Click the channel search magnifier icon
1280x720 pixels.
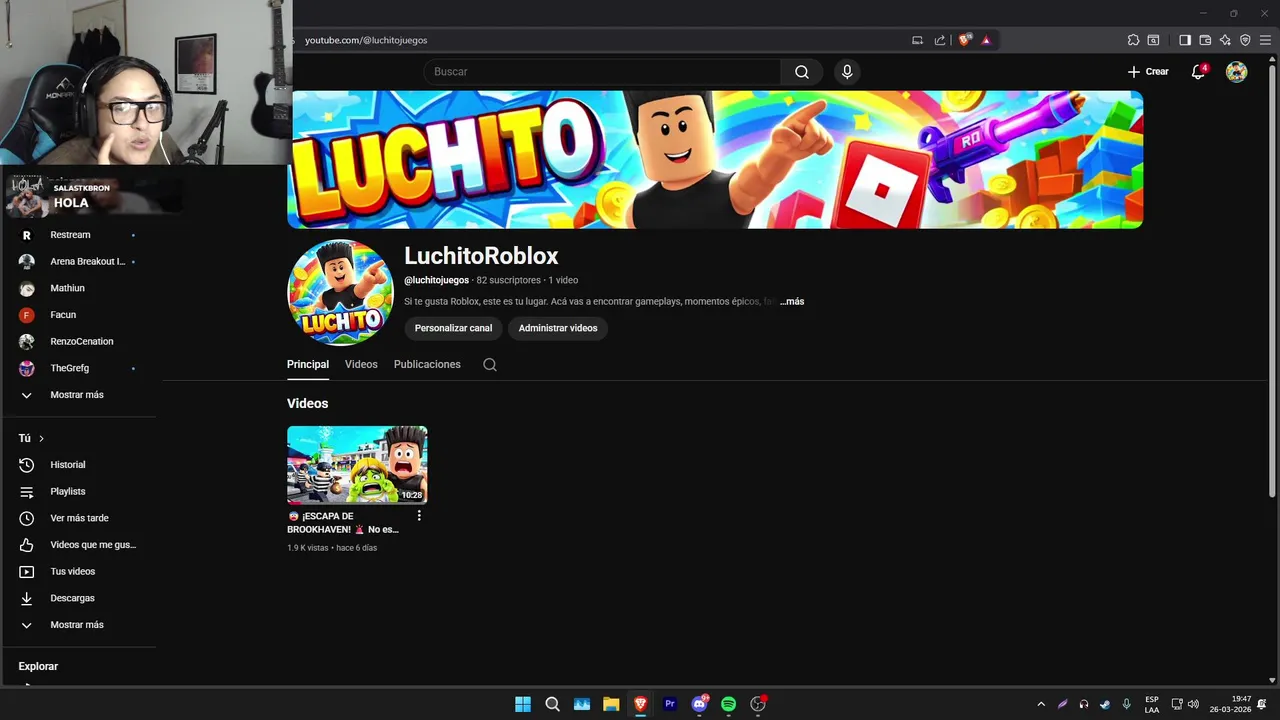click(490, 364)
